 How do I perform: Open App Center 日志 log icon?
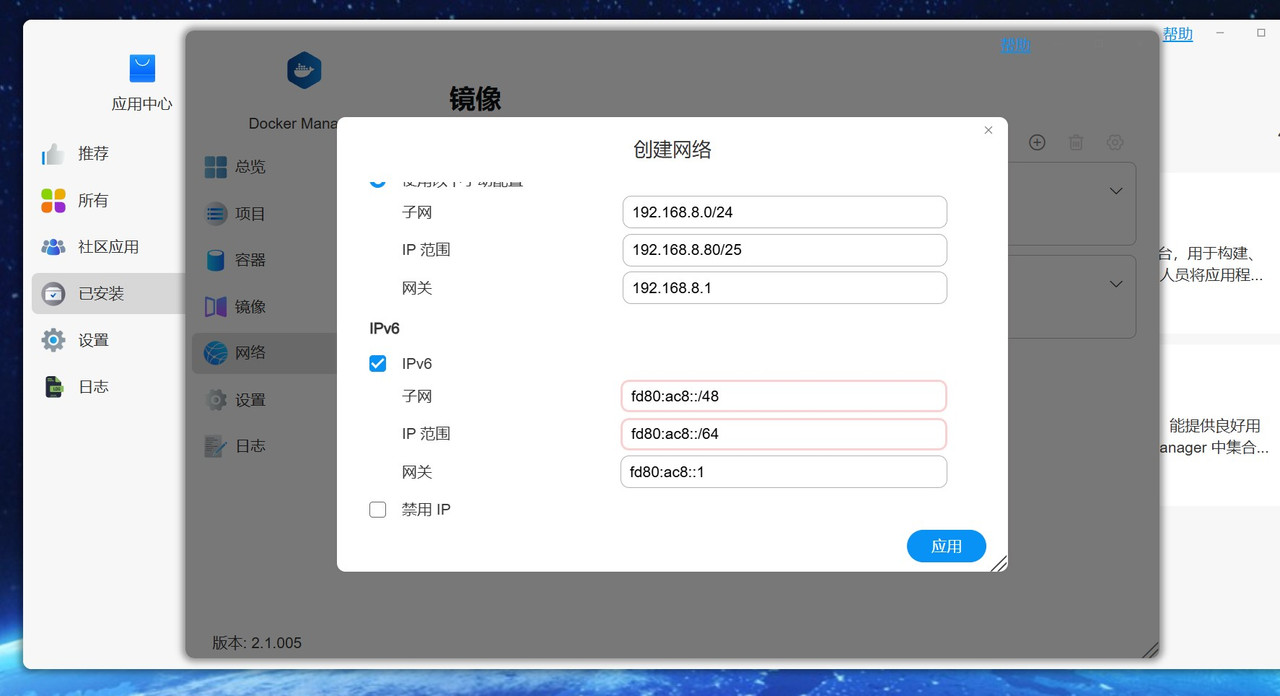53,387
